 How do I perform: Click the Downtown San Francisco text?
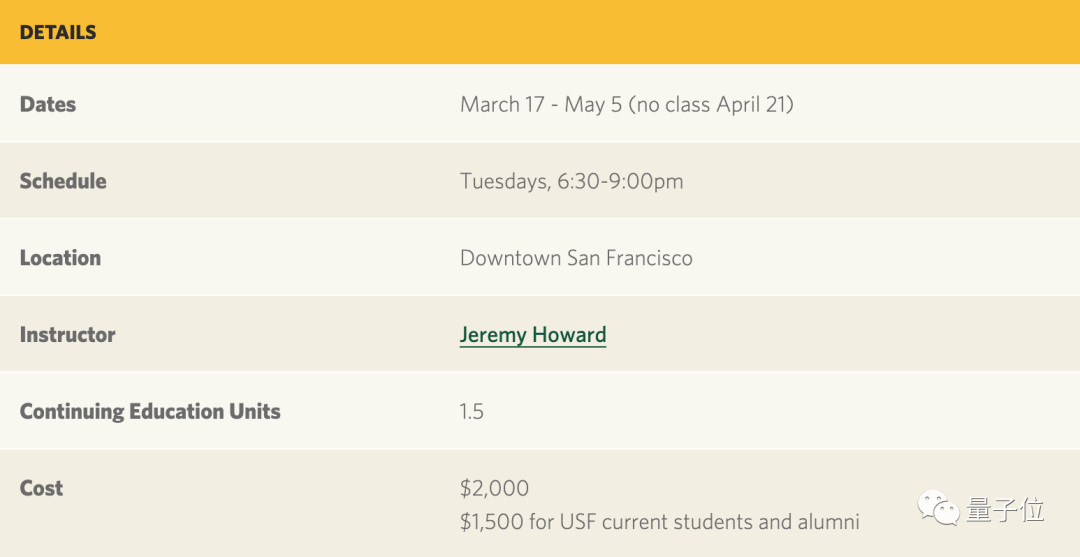pyautogui.click(x=576, y=258)
